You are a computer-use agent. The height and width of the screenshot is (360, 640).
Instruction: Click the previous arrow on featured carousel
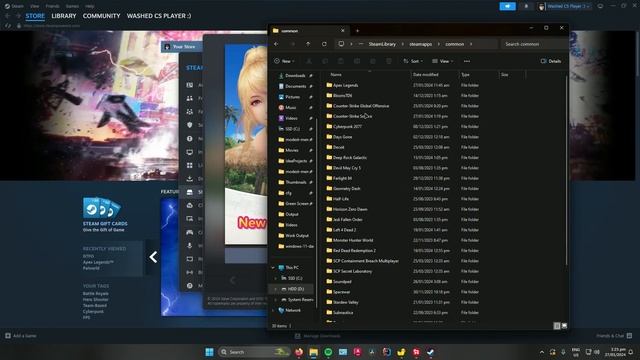(x=153, y=257)
